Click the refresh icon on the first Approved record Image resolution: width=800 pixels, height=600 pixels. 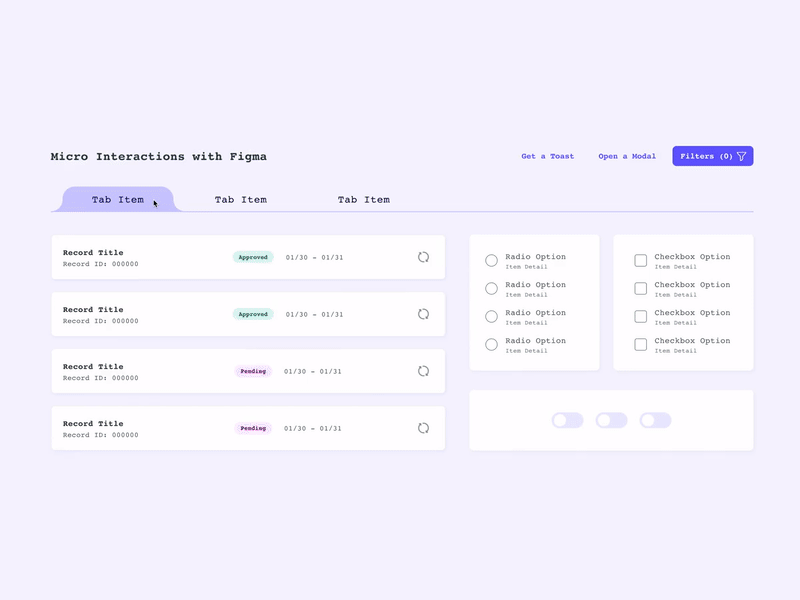click(421, 257)
